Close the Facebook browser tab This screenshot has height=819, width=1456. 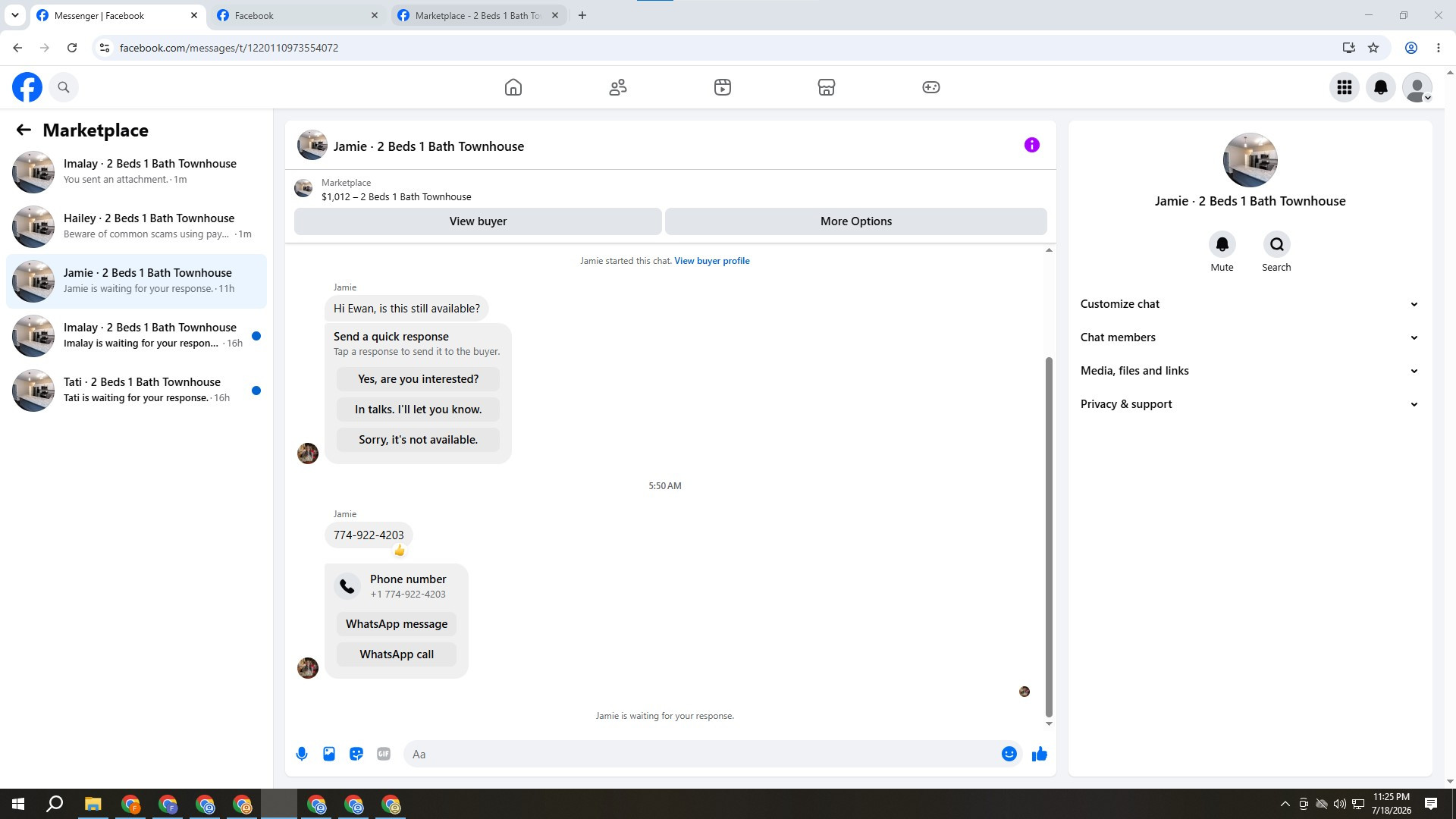[x=375, y=15]
